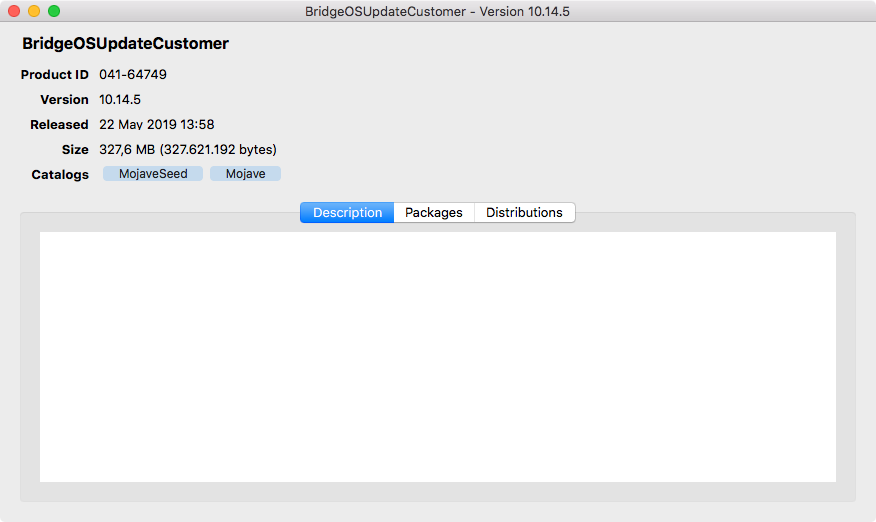Click the release date 22 May 2019 13:58
Viewport: 876px width, 522px height.
point(156,125)
